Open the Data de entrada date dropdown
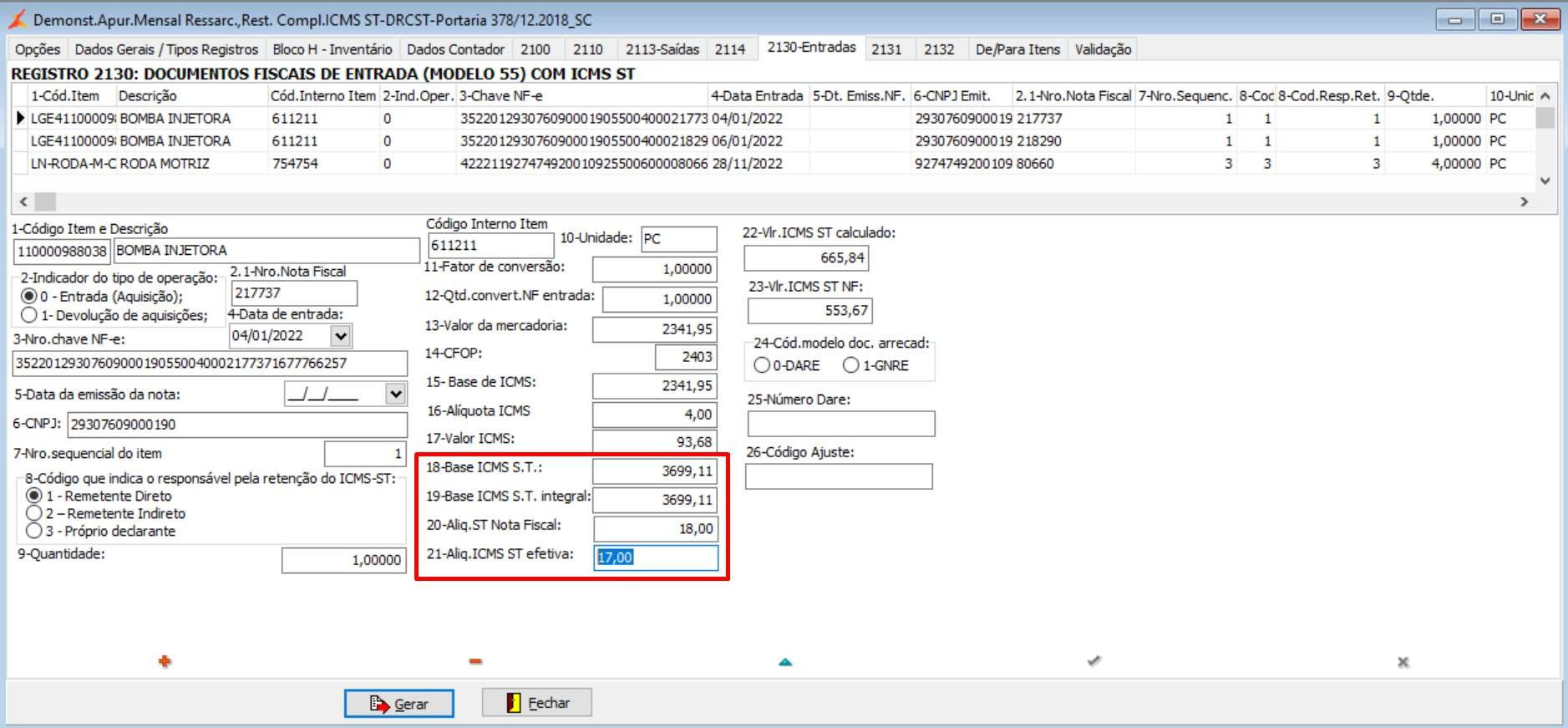 click(x=341, y=336)
